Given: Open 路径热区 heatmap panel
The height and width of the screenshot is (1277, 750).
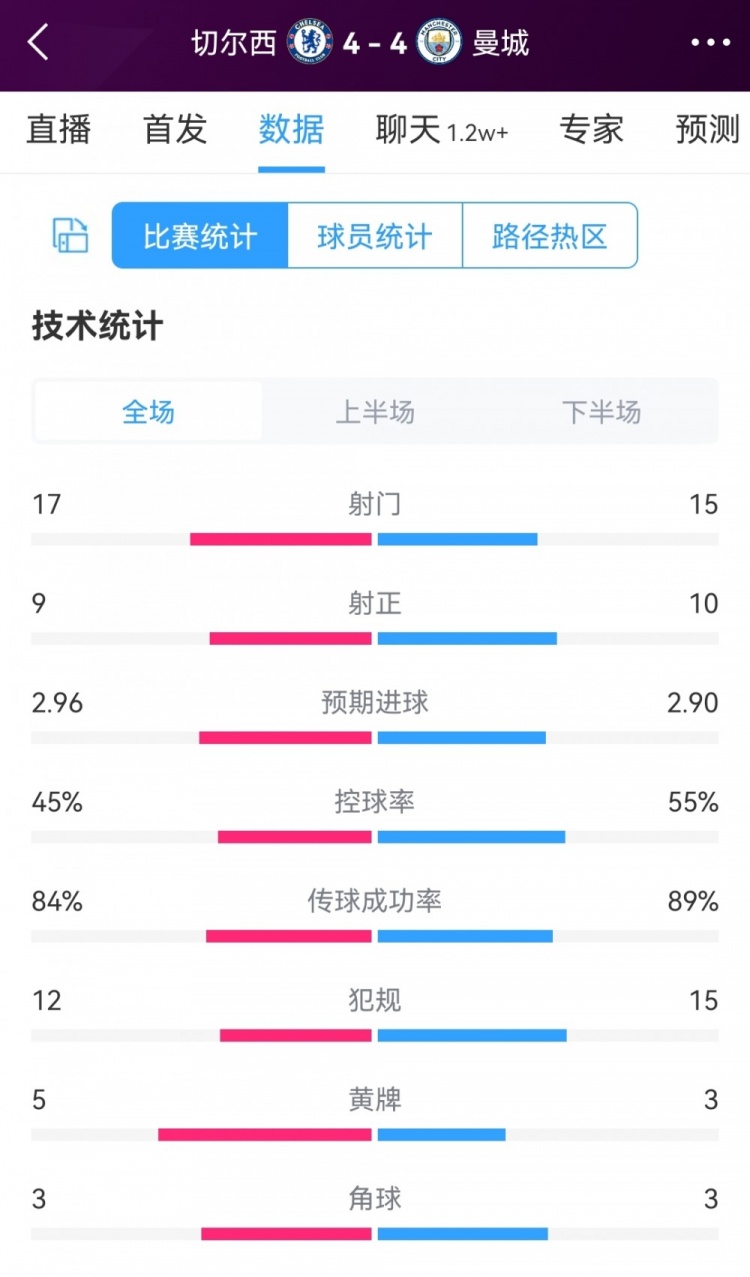Looking at the screenshot, I should [x=550, y=236].
